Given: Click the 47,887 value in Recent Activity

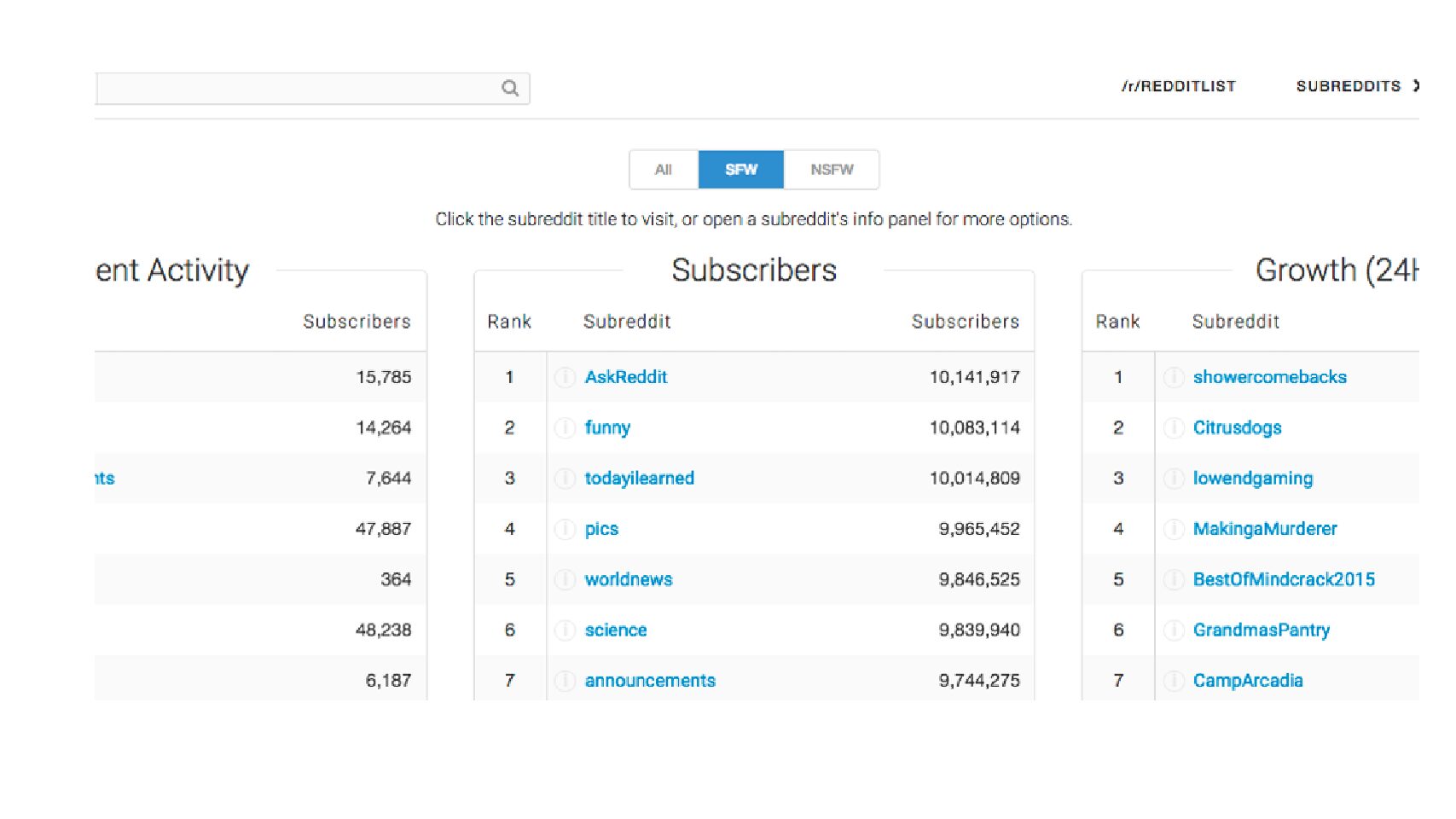Looking at the screenshot, I should 384,529.
